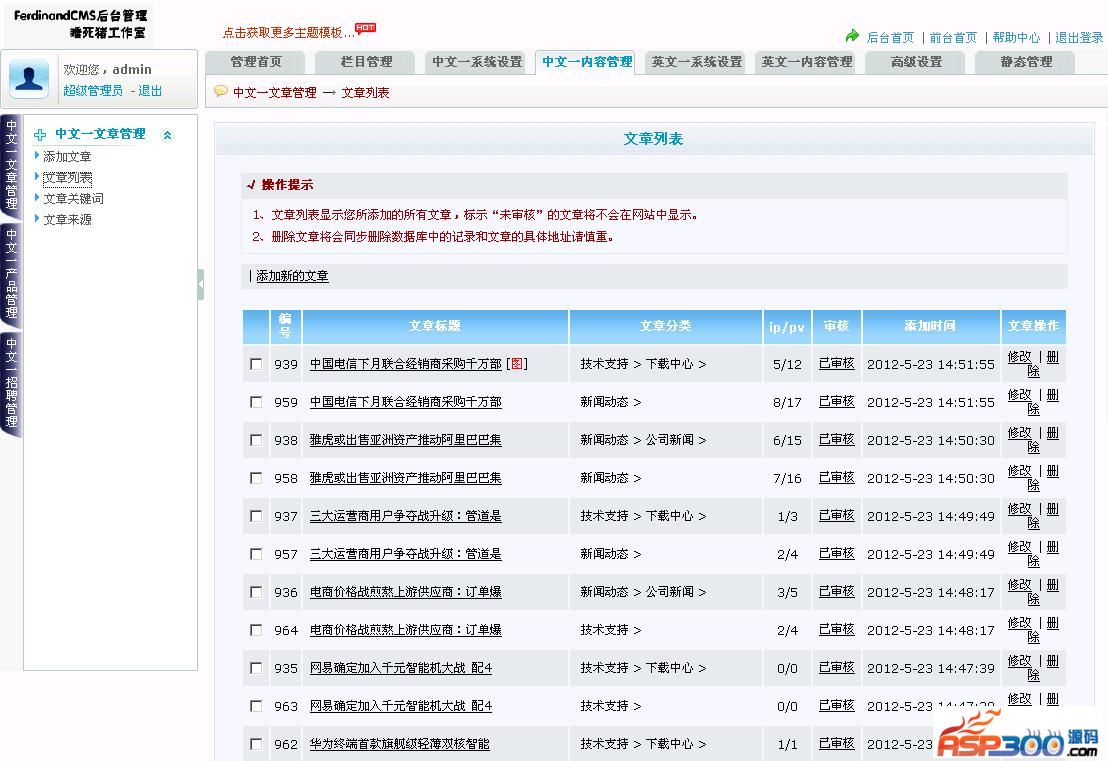This screenshot has height=761, width=1108.
Task: Tick the checkbox for article 939
Action: [x=256, y=364]
